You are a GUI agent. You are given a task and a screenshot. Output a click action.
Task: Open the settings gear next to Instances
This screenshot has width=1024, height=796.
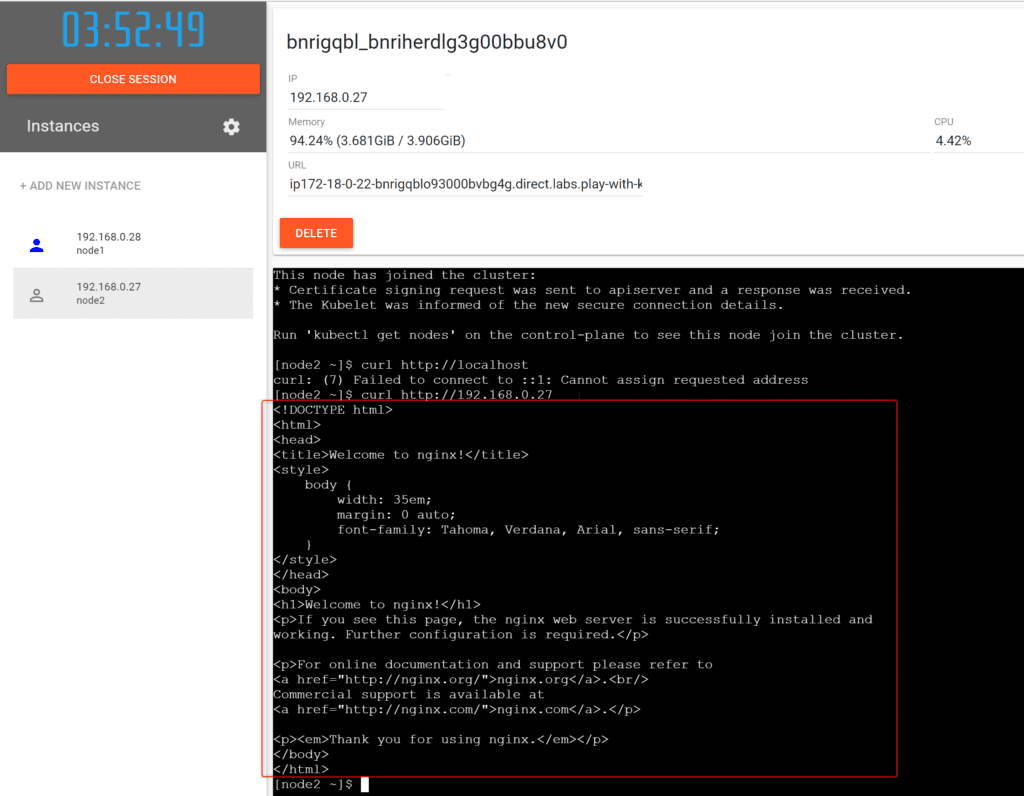pyautogui.click(x=231, y=127)
